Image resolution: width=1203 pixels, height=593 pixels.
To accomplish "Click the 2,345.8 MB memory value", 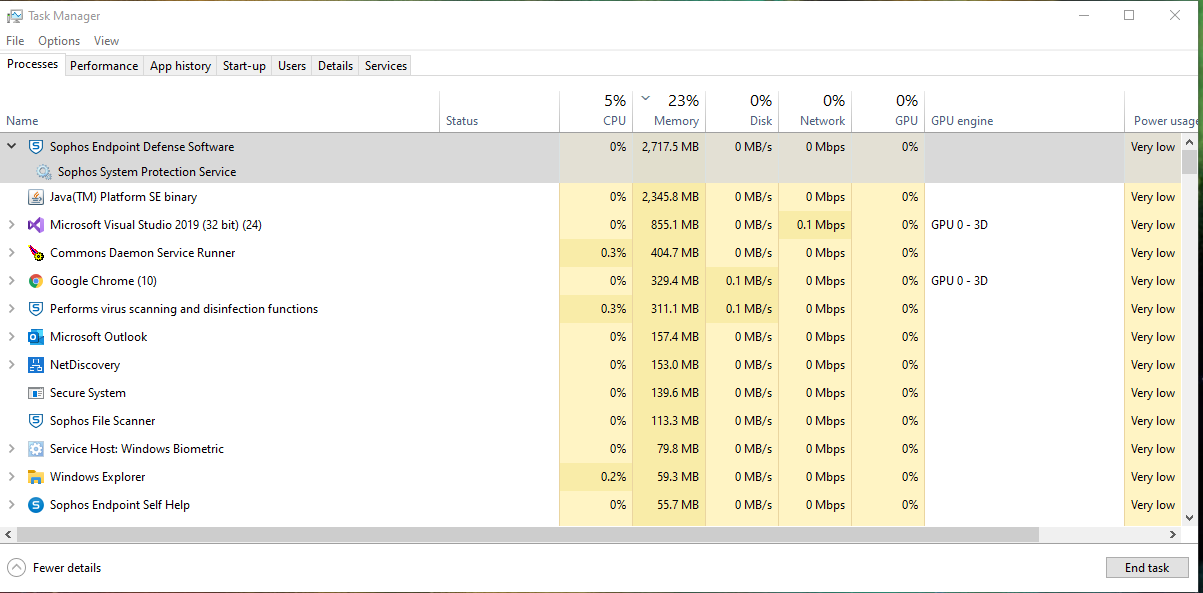I will (x=670, y=197).
